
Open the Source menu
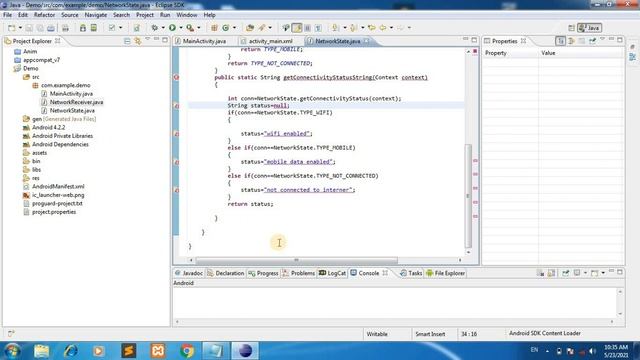70,15
